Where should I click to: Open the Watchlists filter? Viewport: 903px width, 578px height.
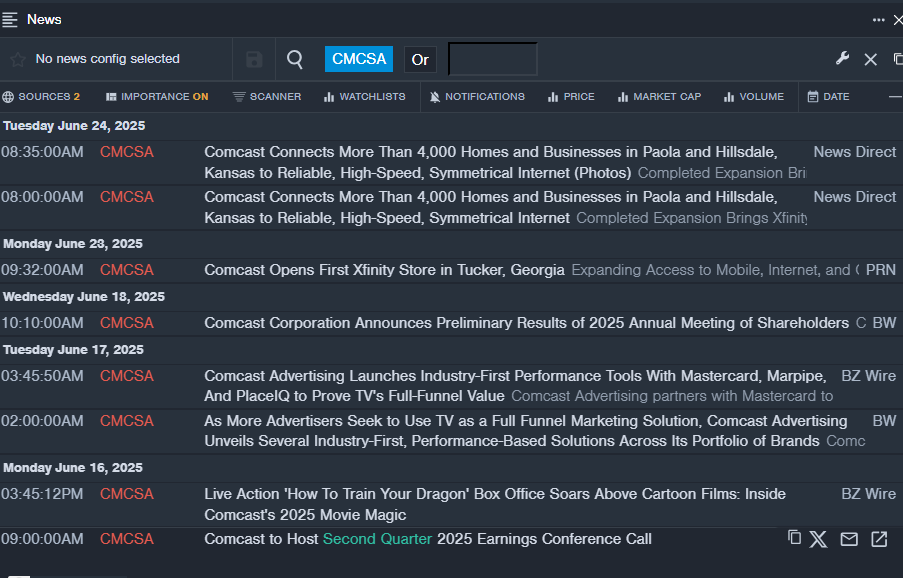[365, 97]
